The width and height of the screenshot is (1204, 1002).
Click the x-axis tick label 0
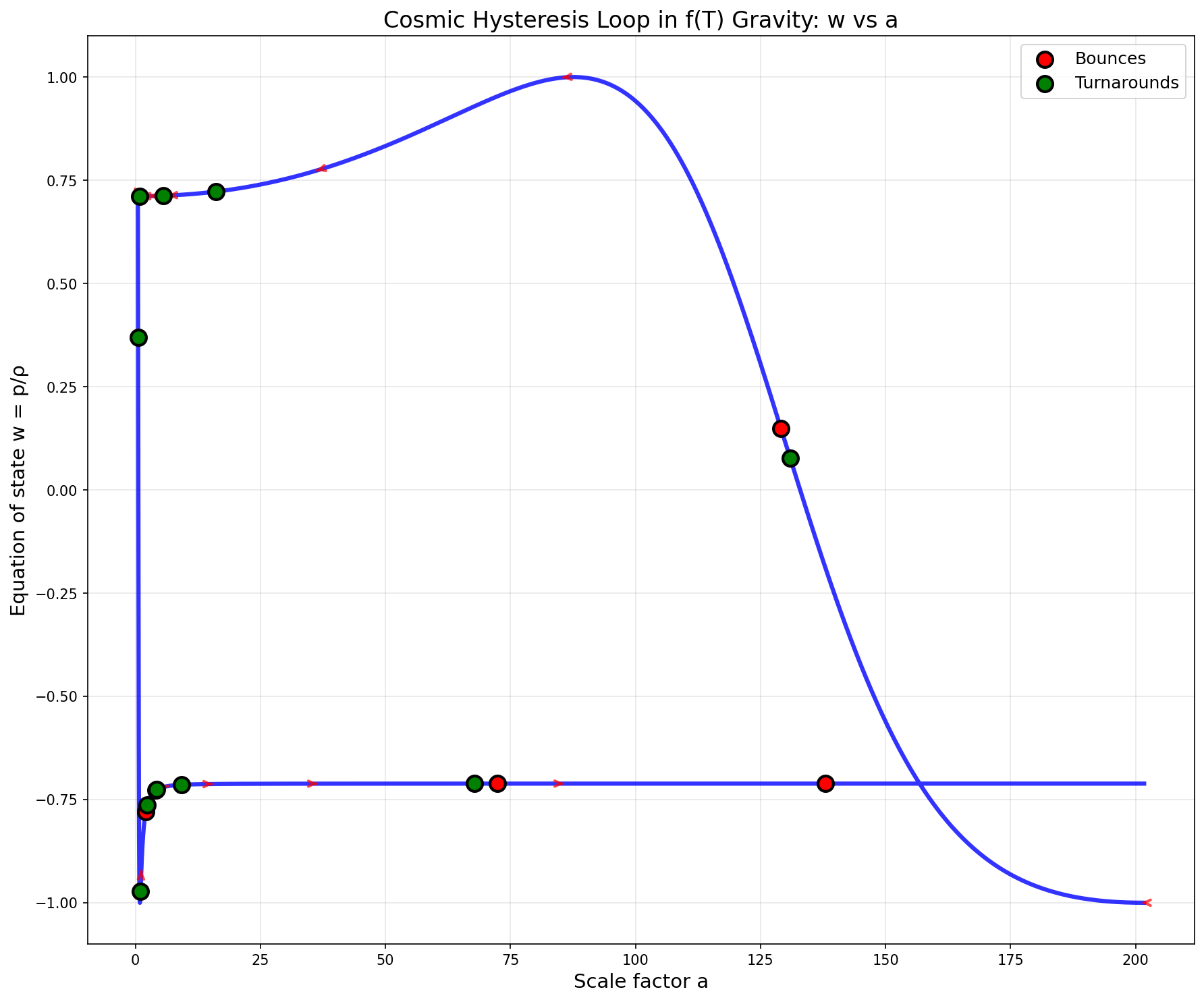(x=135, y=959)
